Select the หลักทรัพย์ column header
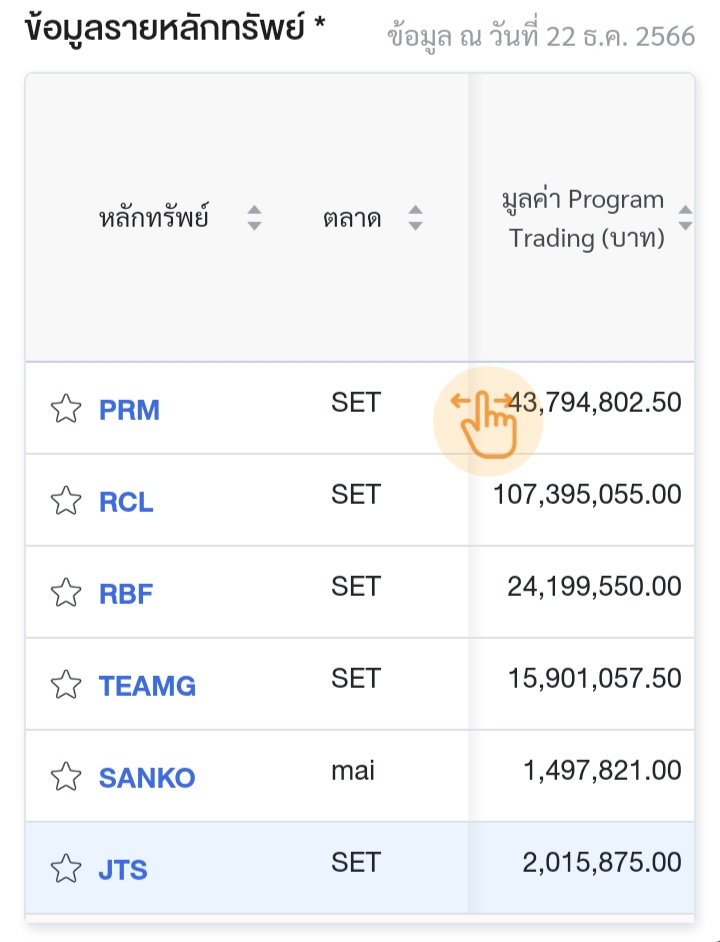Image resolution: width=720 pixels, height=942 pixels. click(x=154, y=218)
